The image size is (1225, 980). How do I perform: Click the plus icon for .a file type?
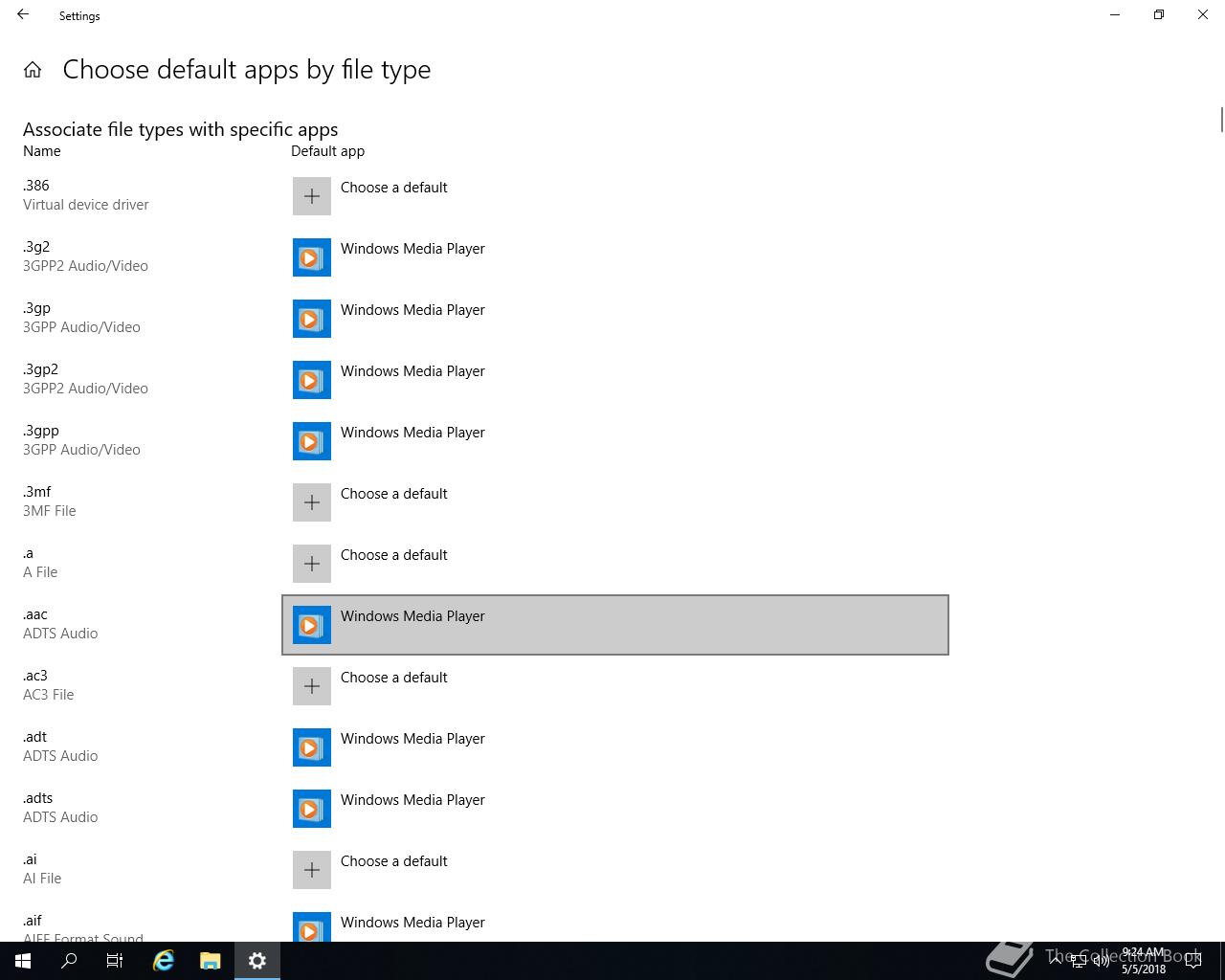[x=312, y=564]
